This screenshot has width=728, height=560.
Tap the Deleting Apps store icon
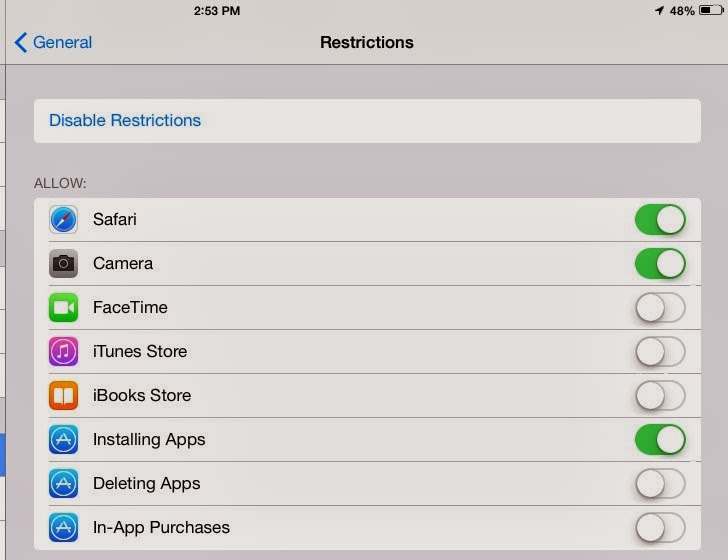click(64, 483)
